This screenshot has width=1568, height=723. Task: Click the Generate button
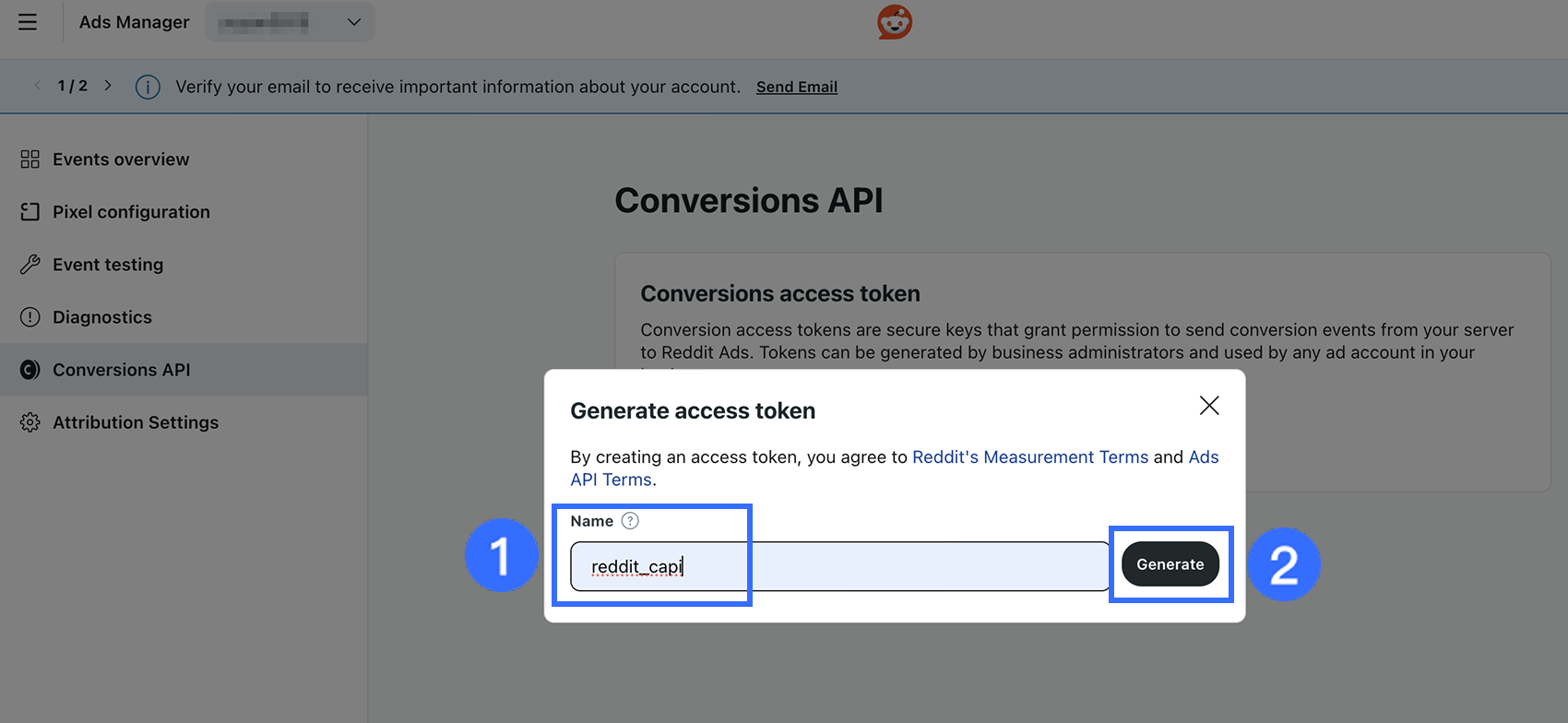click(1170, 564)
